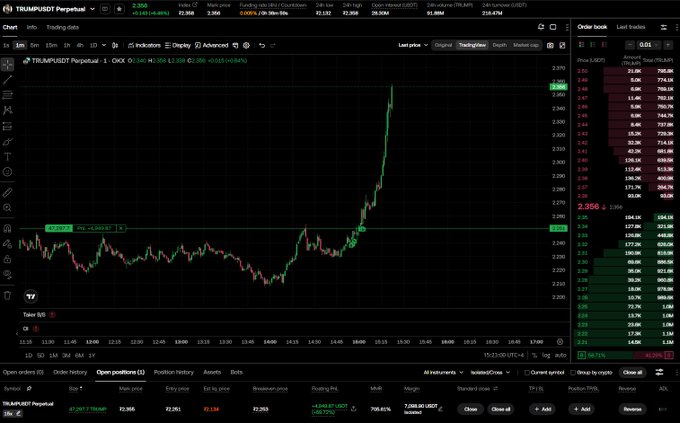Screen dimensions: 680x423
Task: Switch chart to Original view
Action: click(x=443, y=45)
